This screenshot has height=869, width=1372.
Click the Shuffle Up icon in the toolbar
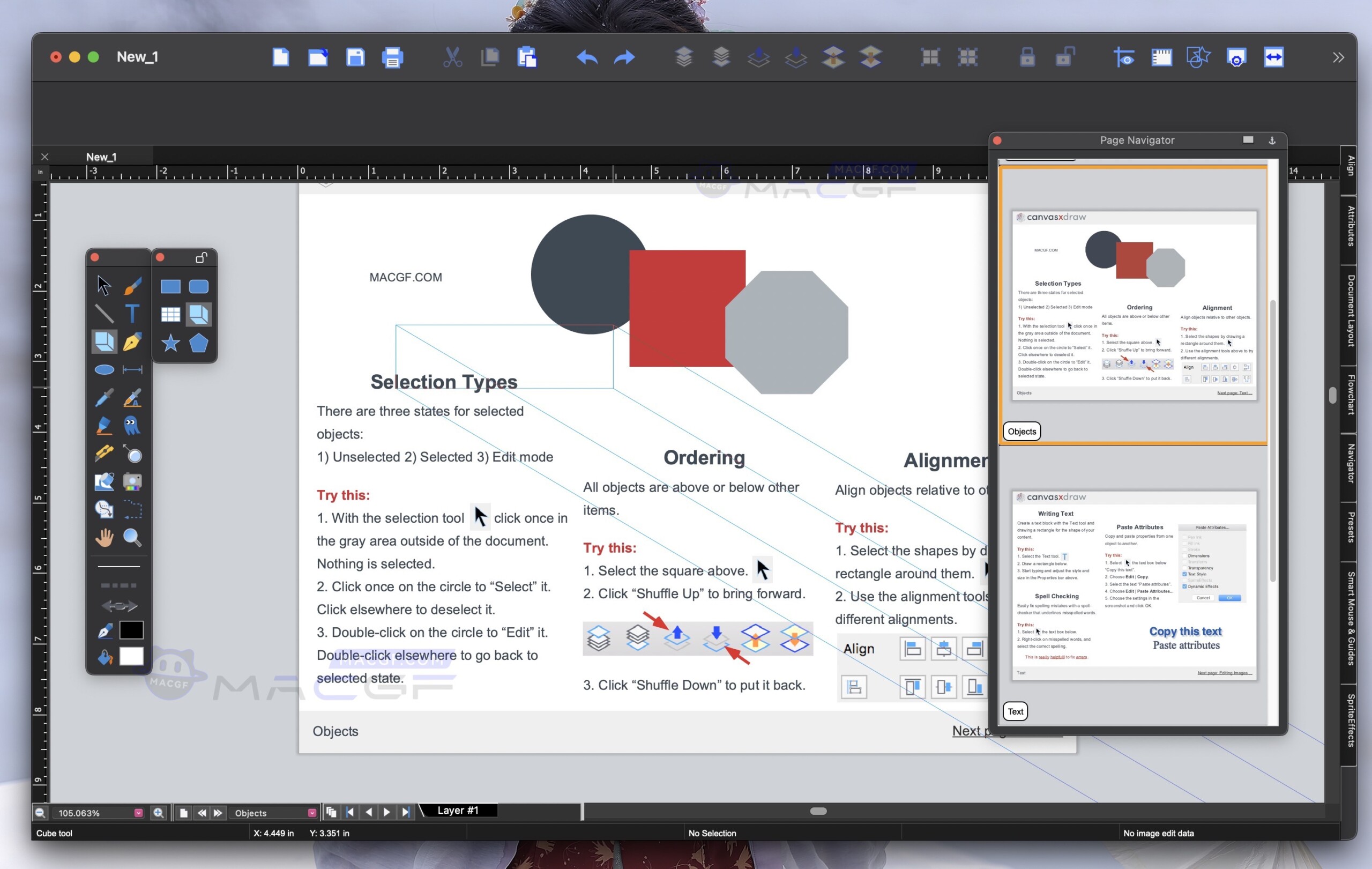click(x=758, y=57)
